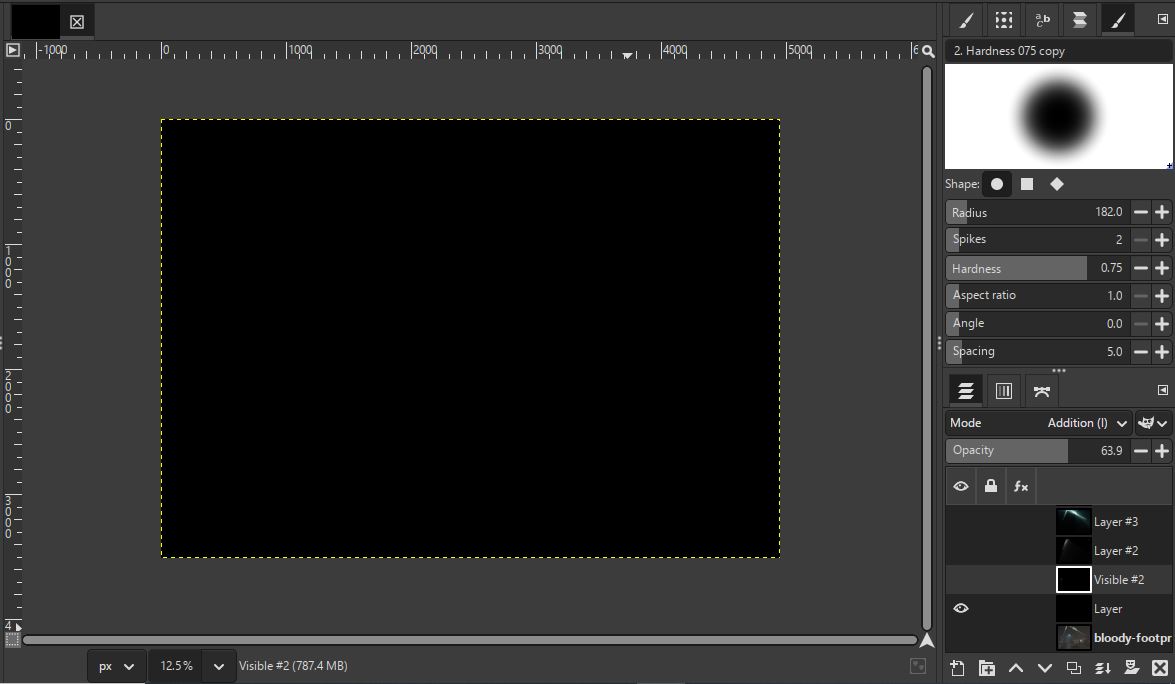The image size is (1175, 684).
Task: Select the active Brush Editor tab
Action: tap(1117, 20)
